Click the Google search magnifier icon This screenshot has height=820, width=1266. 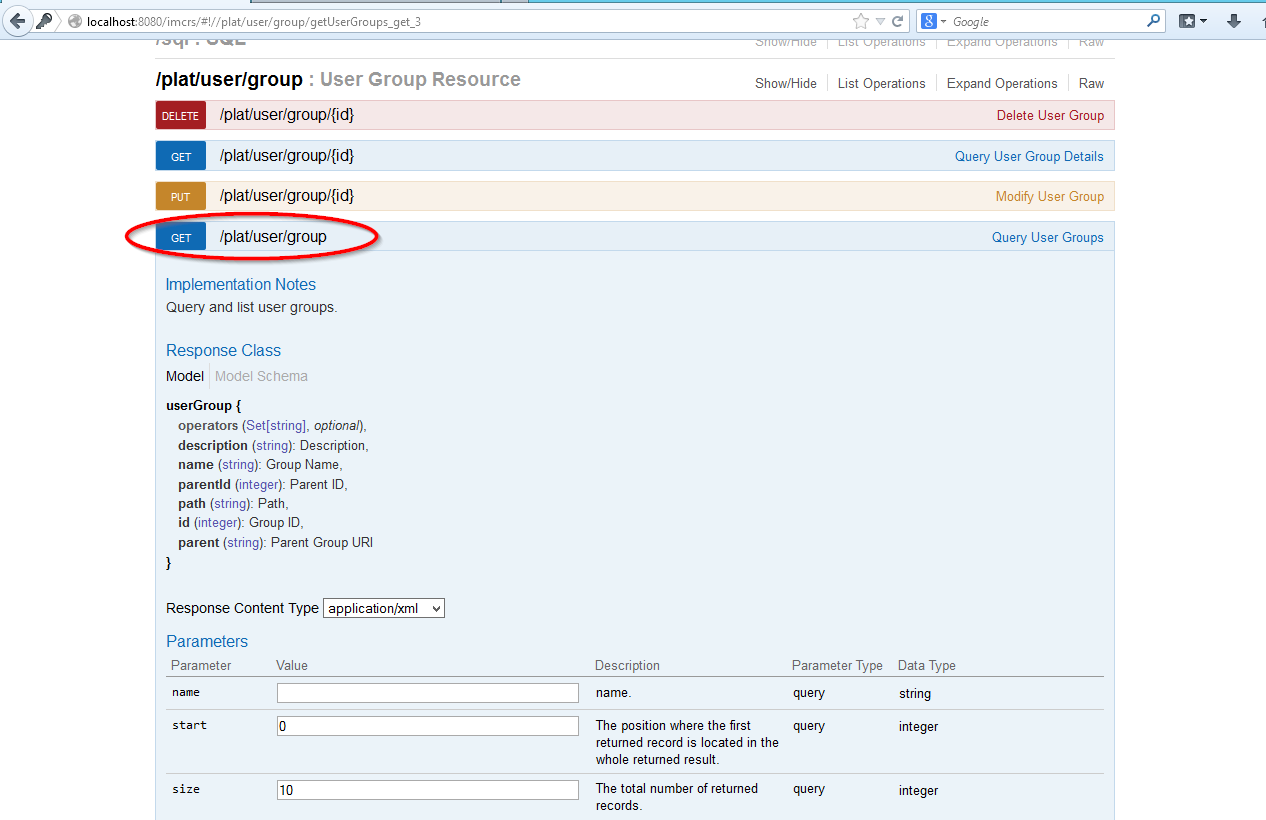coord(1154,20)
